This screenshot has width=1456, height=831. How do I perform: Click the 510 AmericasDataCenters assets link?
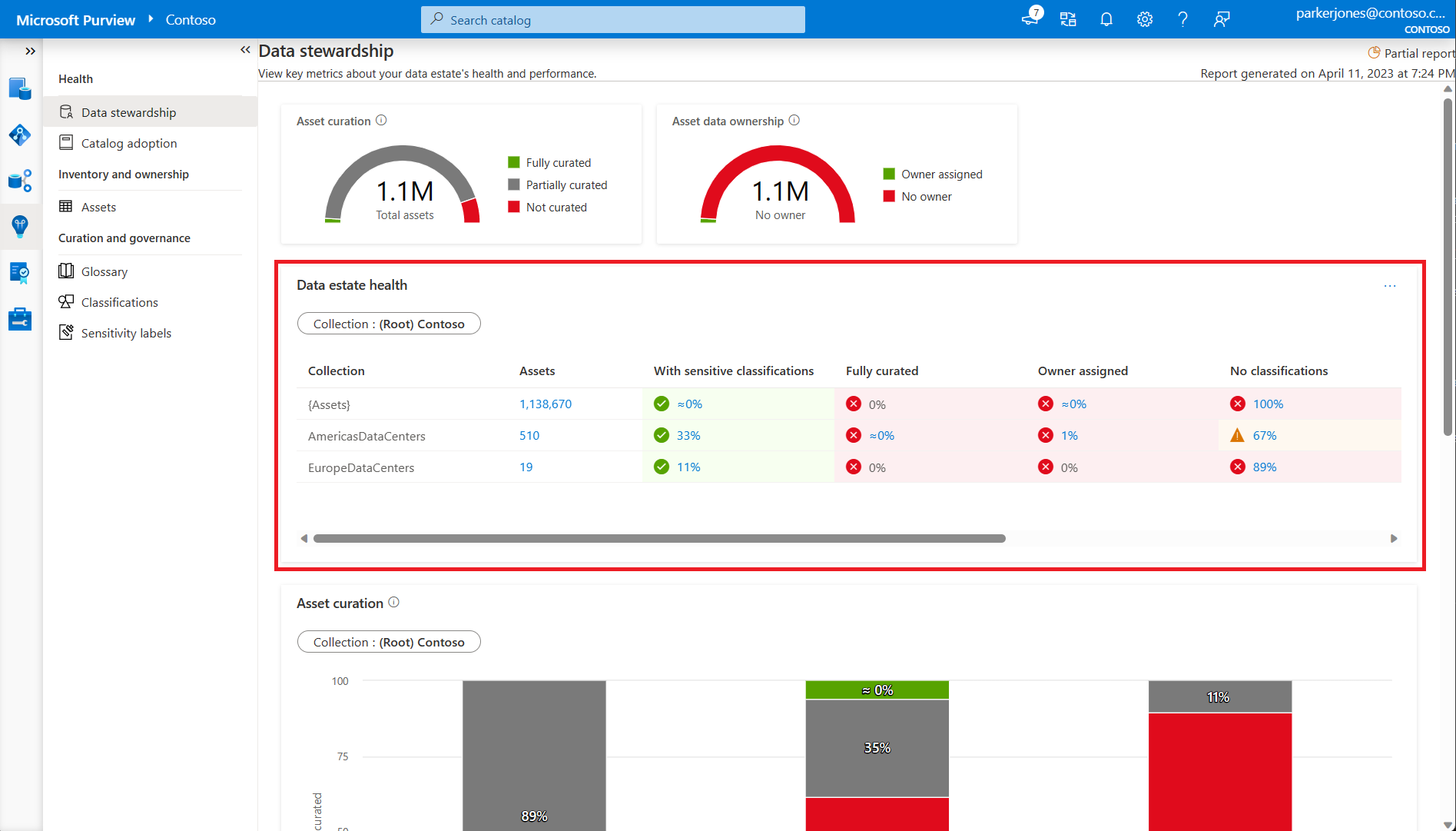pos(529,435)
